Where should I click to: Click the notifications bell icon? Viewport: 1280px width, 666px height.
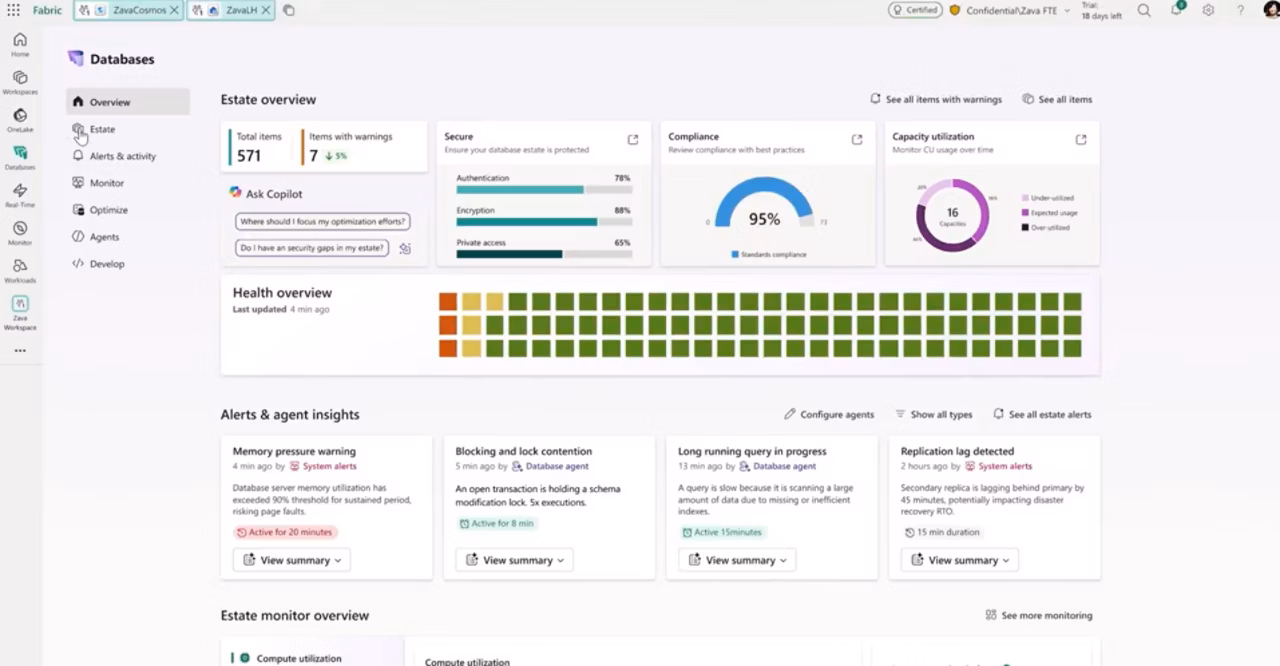1177,10
